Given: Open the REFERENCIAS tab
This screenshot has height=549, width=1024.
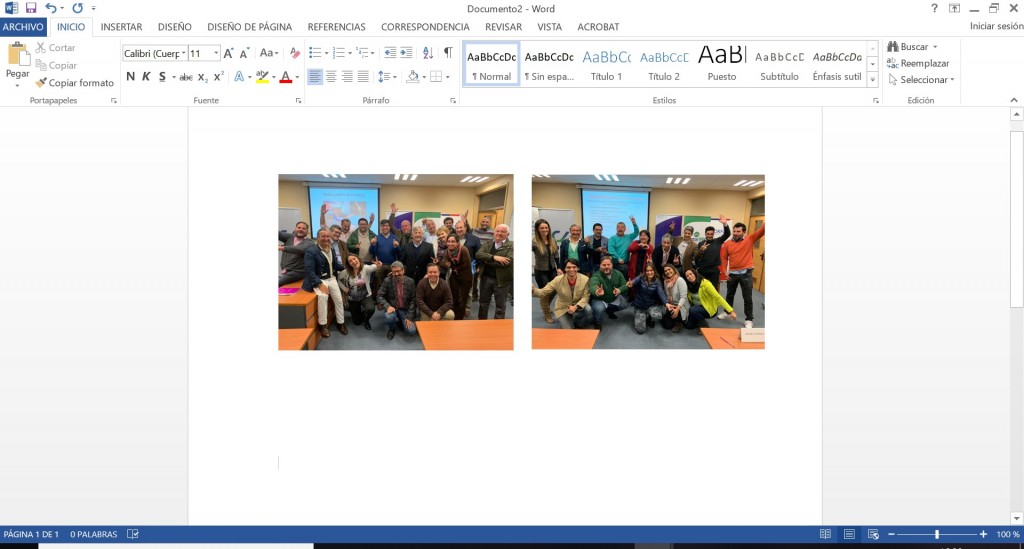Looking at the screenshot, I should point(336,27).
